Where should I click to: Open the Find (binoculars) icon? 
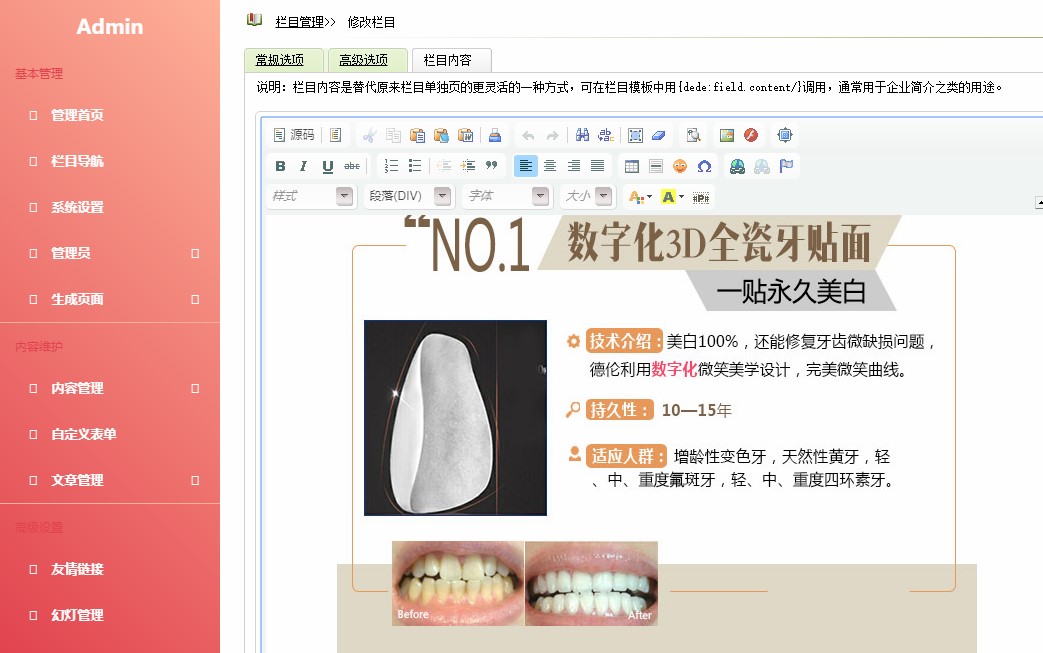[x=582, y=134]
